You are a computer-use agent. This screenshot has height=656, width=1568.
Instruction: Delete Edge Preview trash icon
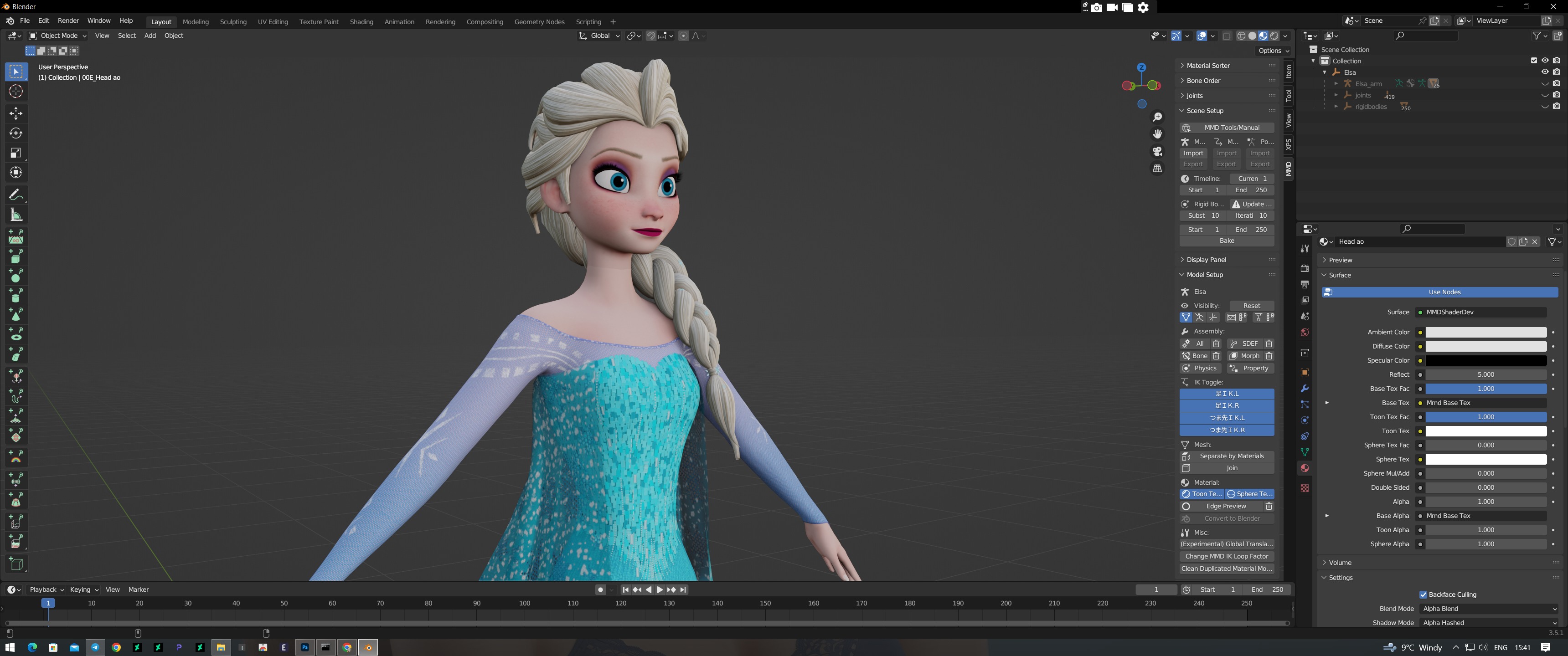click(1269, 506)
